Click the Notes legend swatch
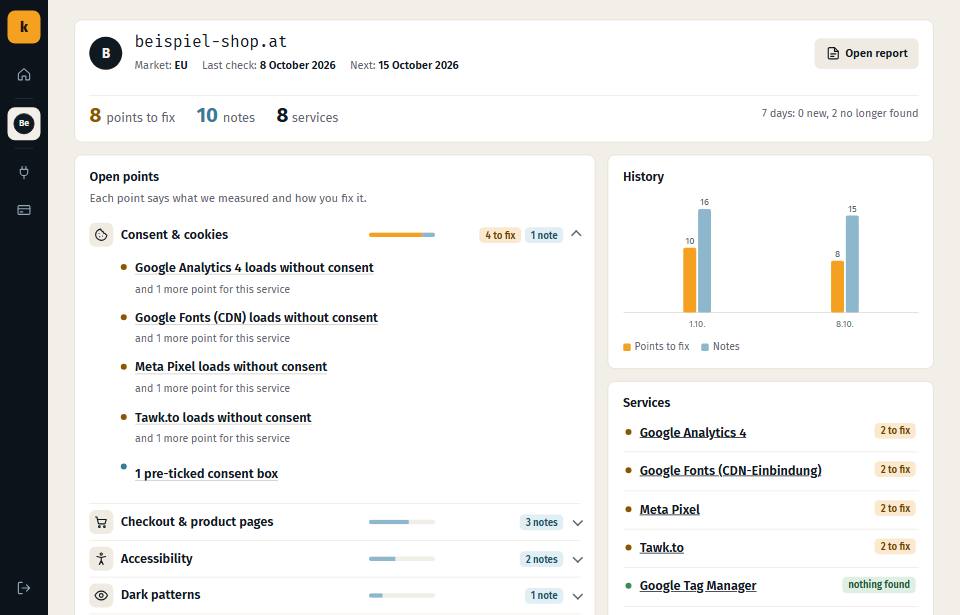The image size is (960, 615). click(705, 347)
